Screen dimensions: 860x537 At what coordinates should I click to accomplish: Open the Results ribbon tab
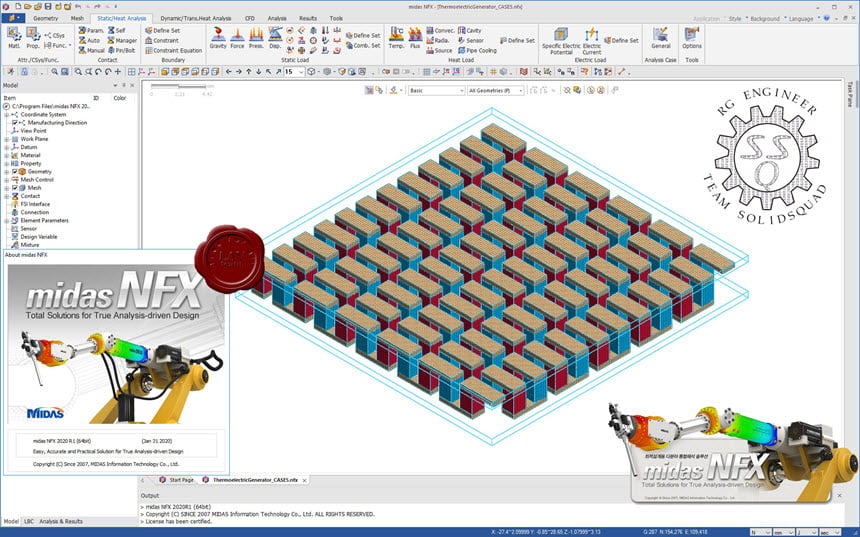pos(308,18)
